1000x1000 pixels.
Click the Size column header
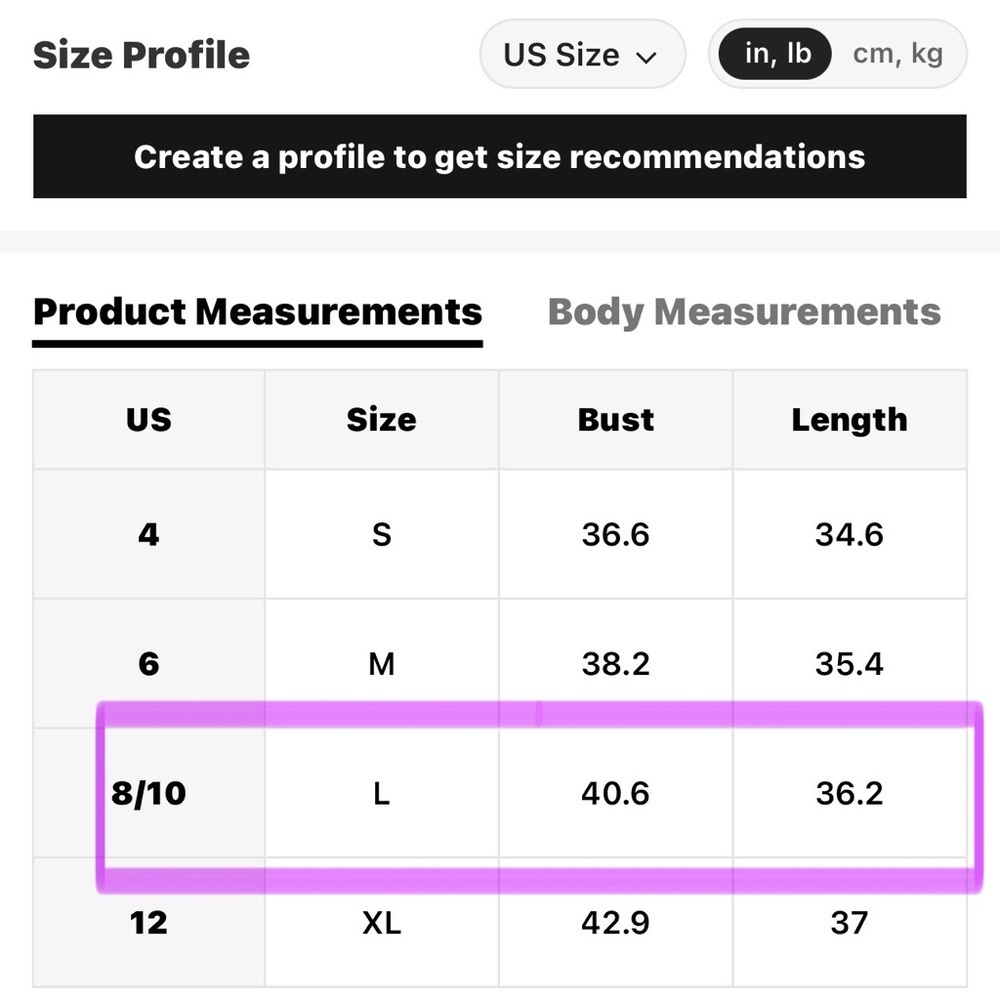coord(381,420)
